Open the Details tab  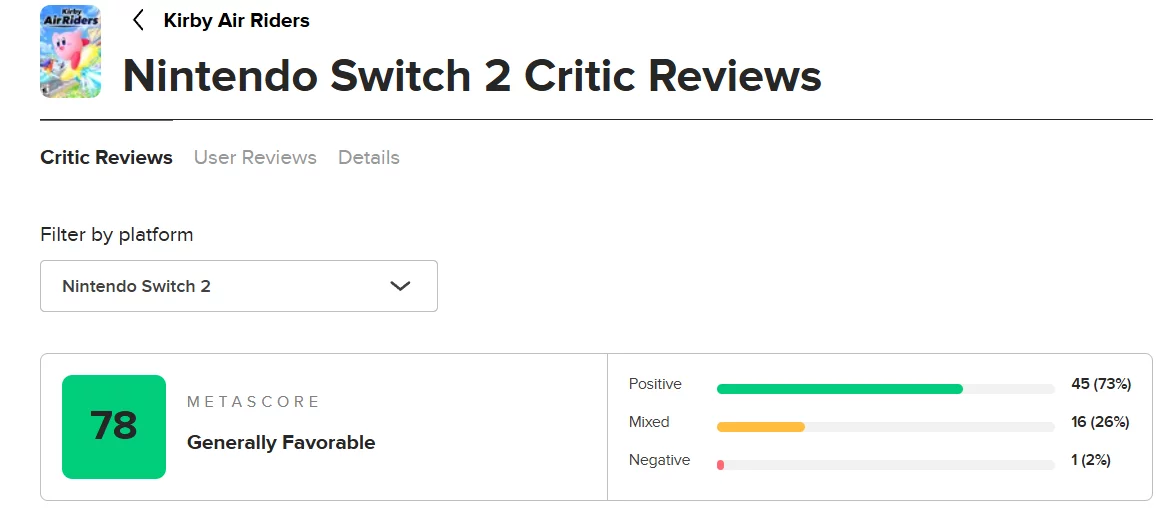(368, 157)
